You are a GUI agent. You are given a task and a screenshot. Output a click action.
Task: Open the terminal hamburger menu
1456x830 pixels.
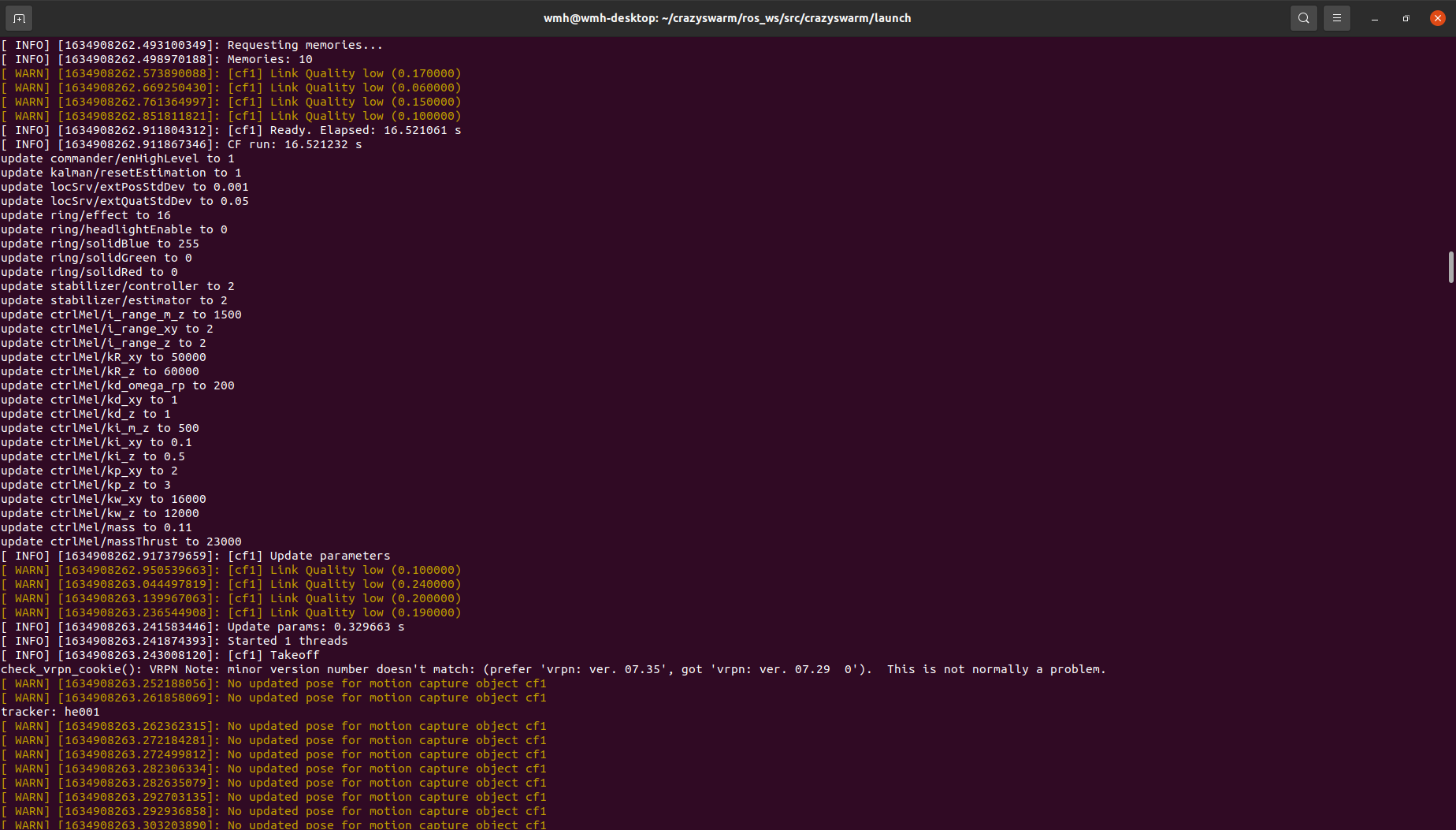click(x=1337, y=18)
